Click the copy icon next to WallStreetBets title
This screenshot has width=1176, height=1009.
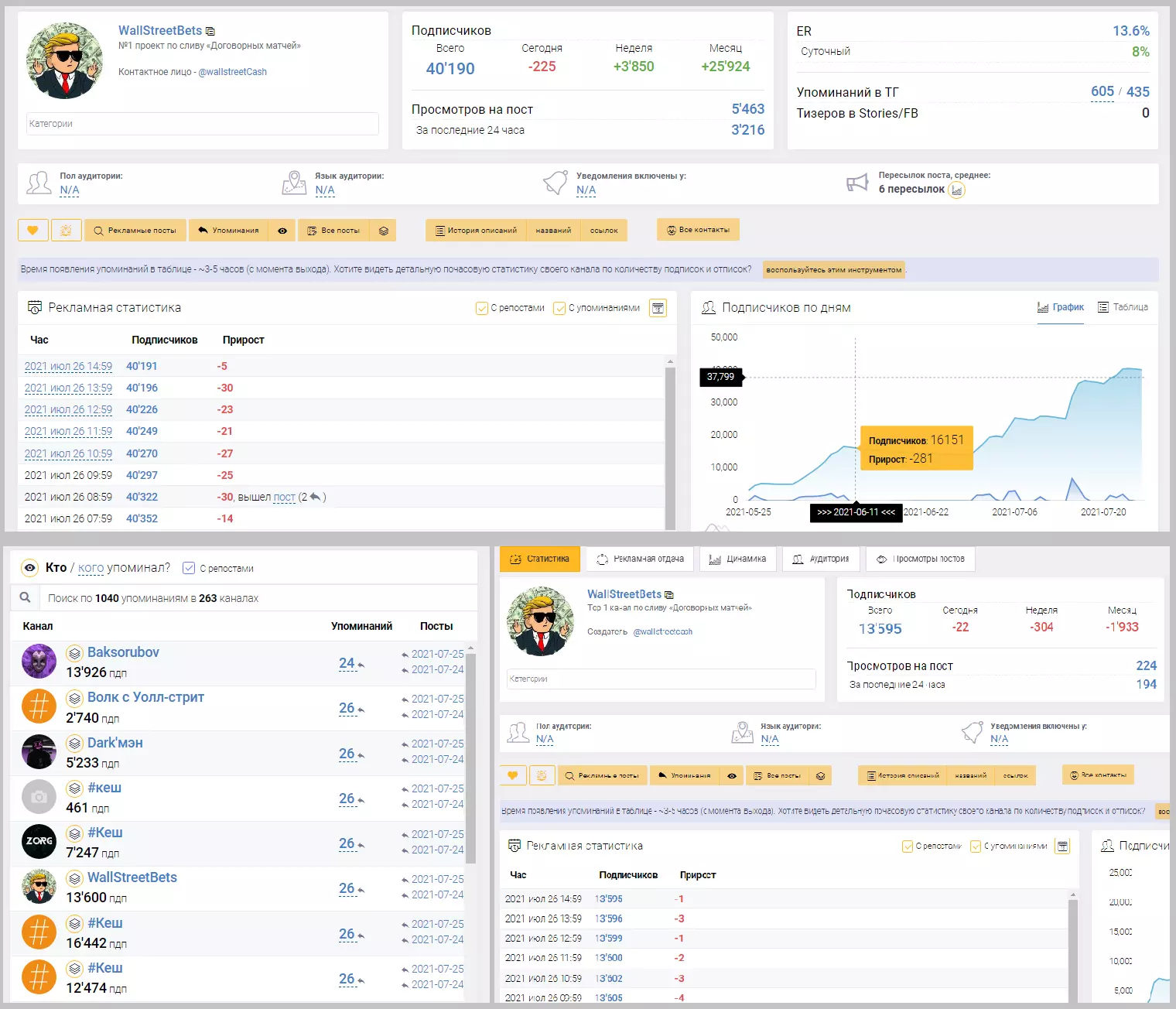pos(210,32)
